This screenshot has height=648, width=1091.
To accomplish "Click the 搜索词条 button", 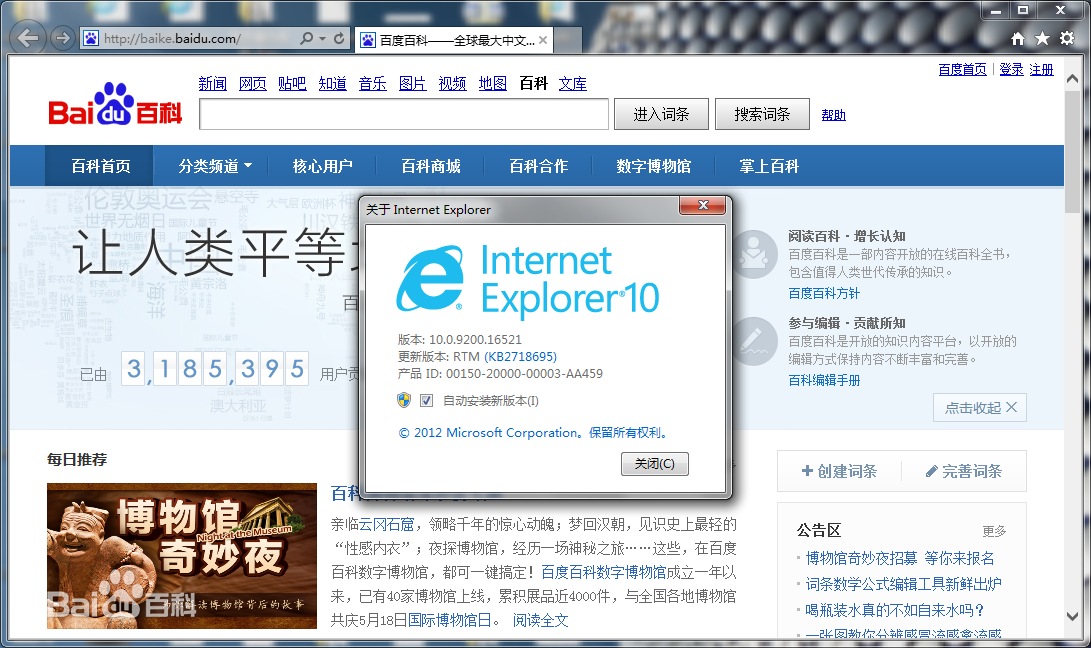I will click(x=762, y=114).
